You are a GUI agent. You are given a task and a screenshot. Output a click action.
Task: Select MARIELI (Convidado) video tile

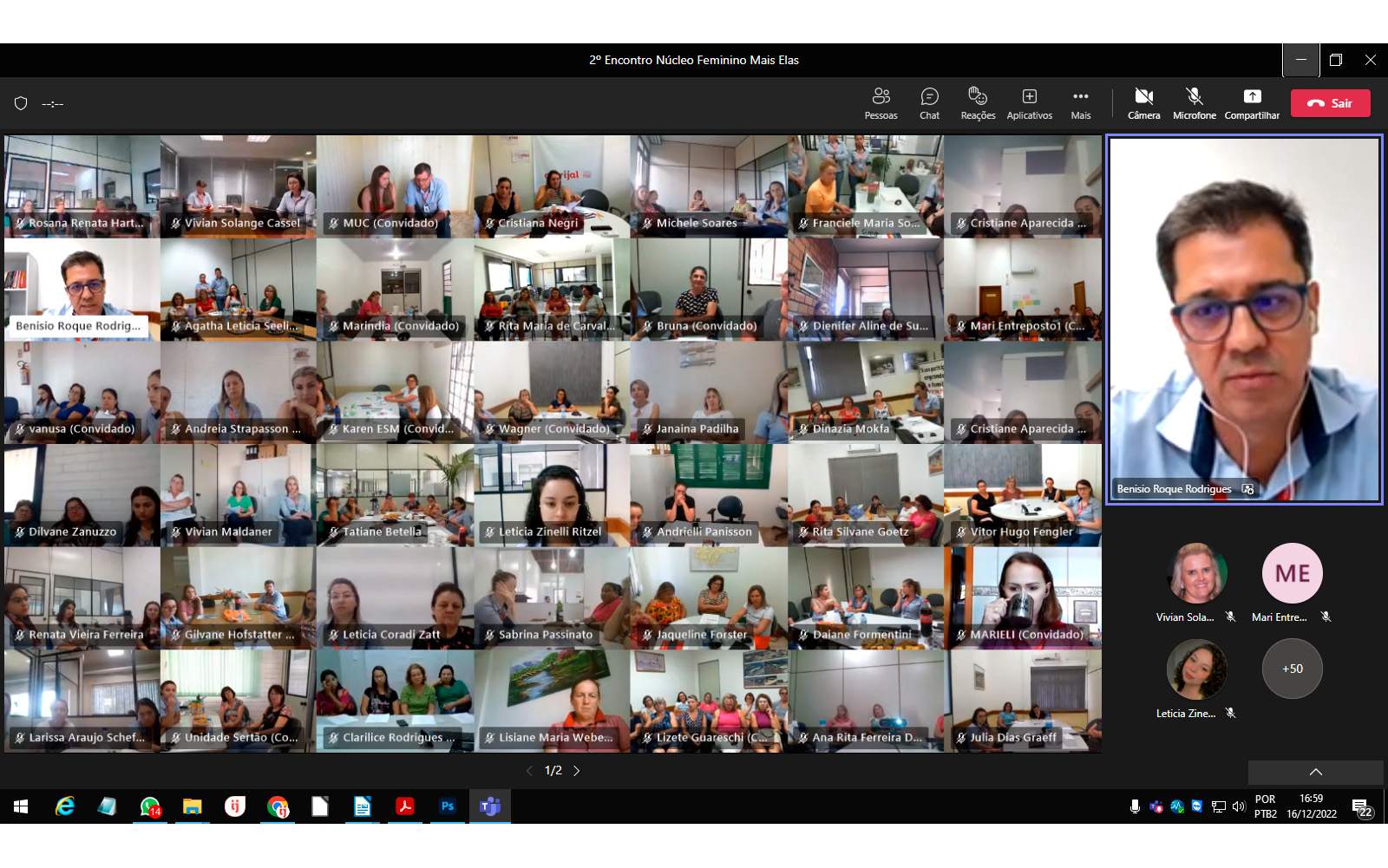click(1023, 597)
